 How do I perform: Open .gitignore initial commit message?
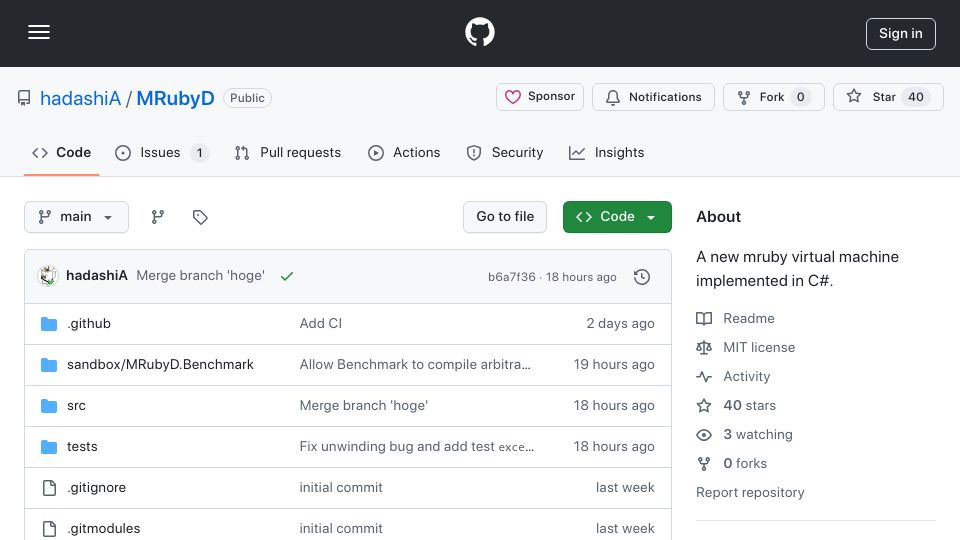341,487
